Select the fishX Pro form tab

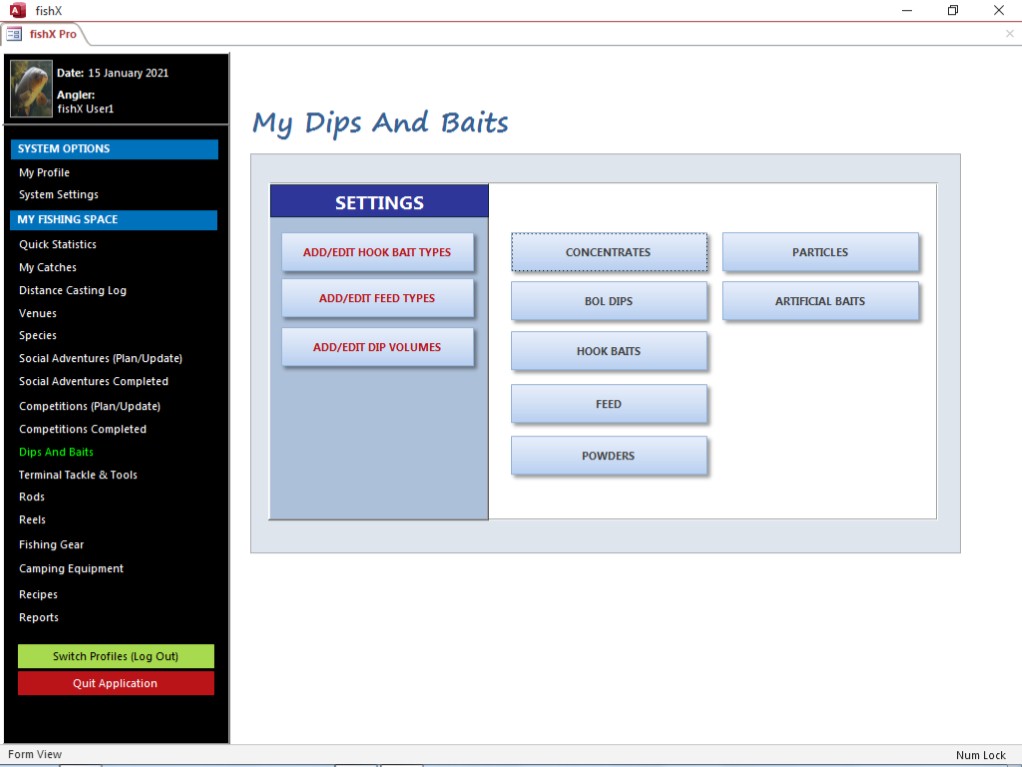tap(44, 34)
